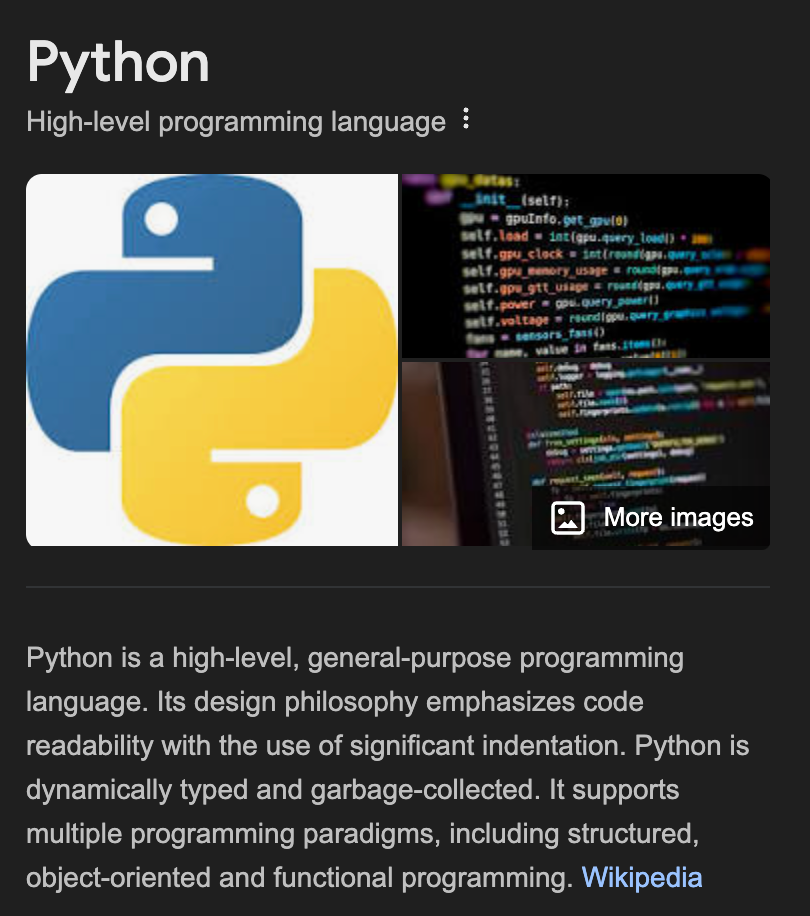Screen dimensions: 810x916
Task: Open the angled code editor photo thumbnail
Action: pos(586,454)
